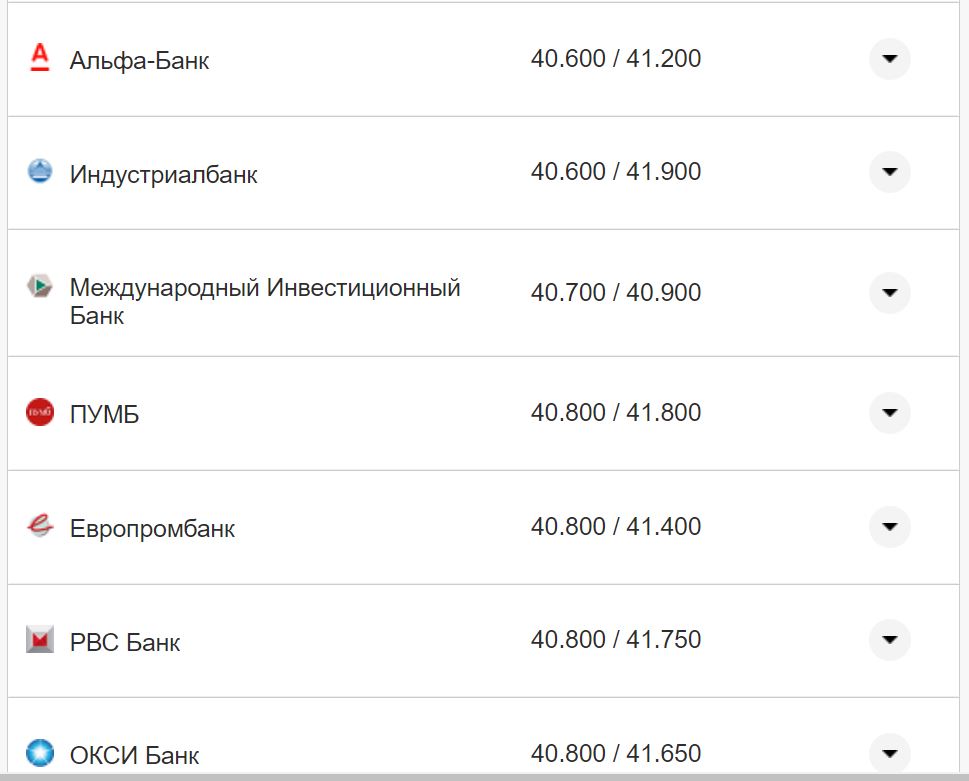
Task: Expand the РВС Банк rate details
Action: point(888,641)
